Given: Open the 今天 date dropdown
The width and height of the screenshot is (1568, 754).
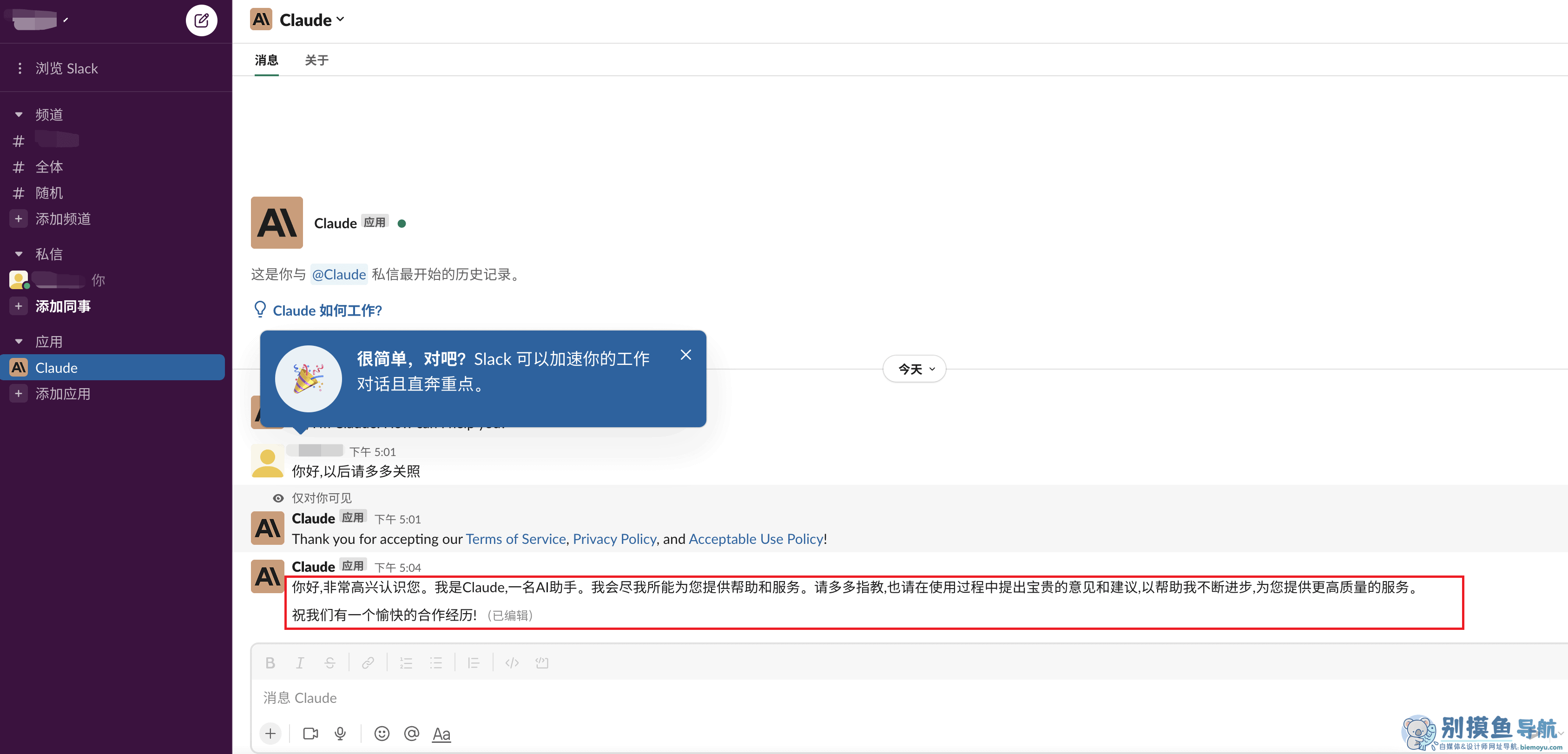Looking at the screenshot, I should pos(914,369).
